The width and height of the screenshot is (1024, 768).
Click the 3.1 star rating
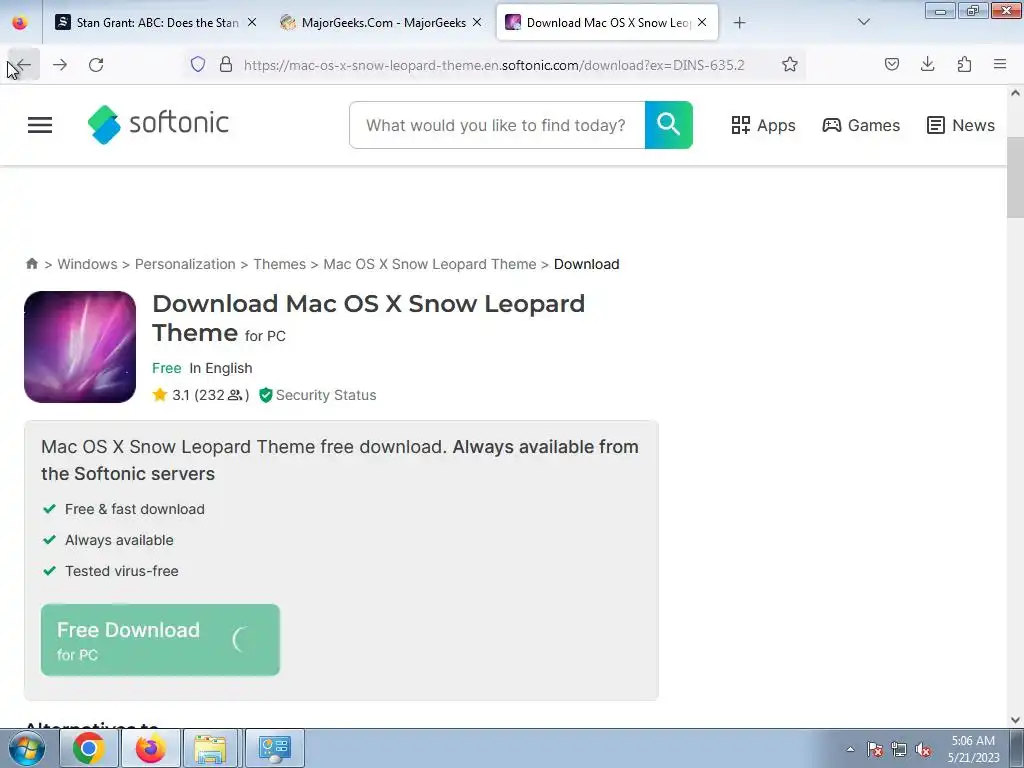(x=201, y=395)
